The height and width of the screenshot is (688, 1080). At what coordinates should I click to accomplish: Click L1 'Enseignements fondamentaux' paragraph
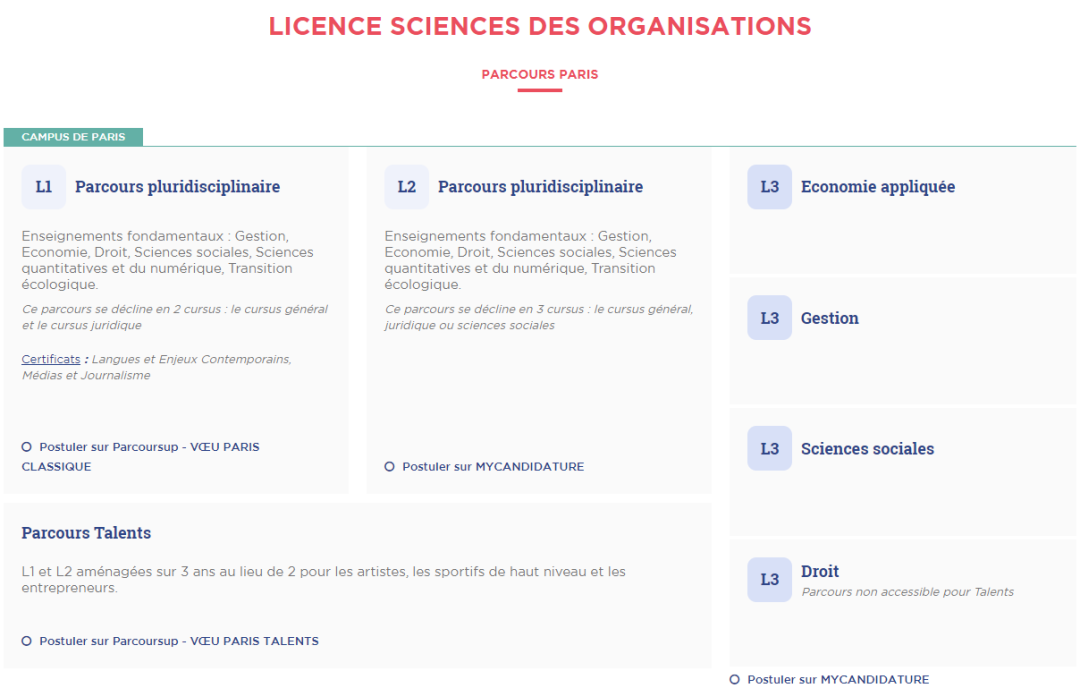tap(167, 260)
